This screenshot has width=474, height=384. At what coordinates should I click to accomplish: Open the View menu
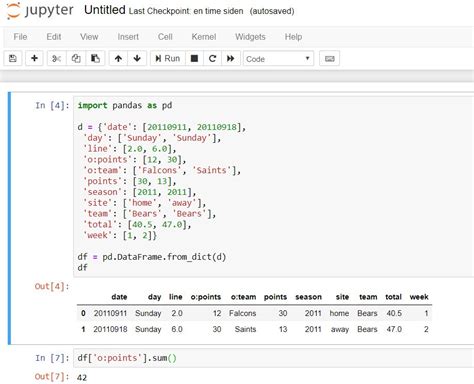click(x=89, y=37)
